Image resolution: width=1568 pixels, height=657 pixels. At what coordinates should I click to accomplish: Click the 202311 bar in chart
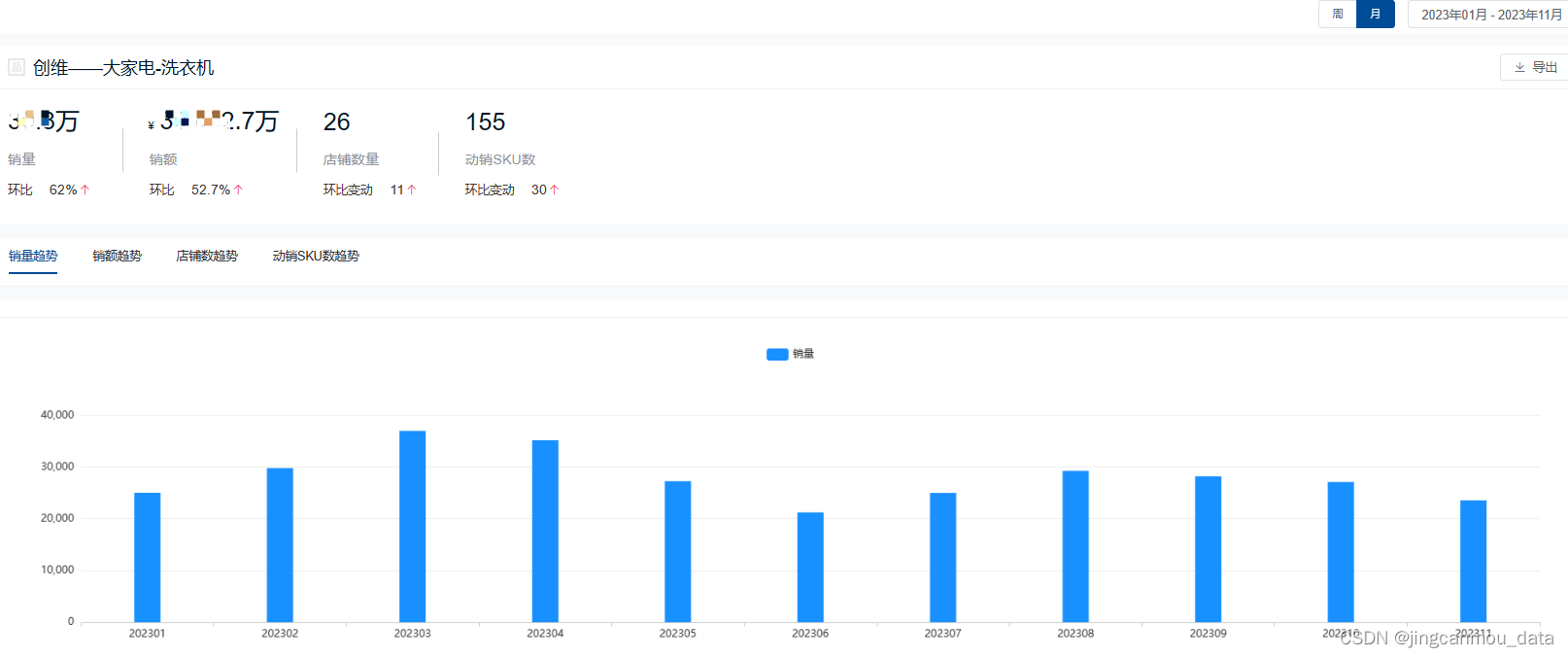coord(1474,561)
